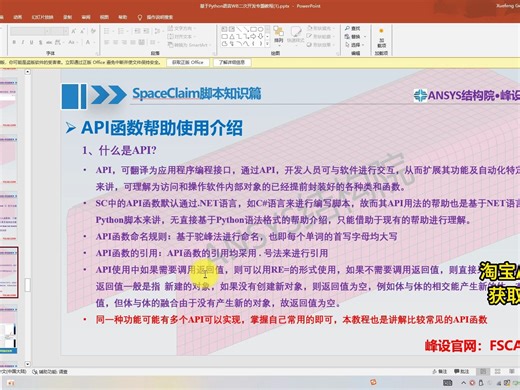Screen dimensions: 520x390
Task: Click Find in Editing group
Action: [x=353, y=28]
